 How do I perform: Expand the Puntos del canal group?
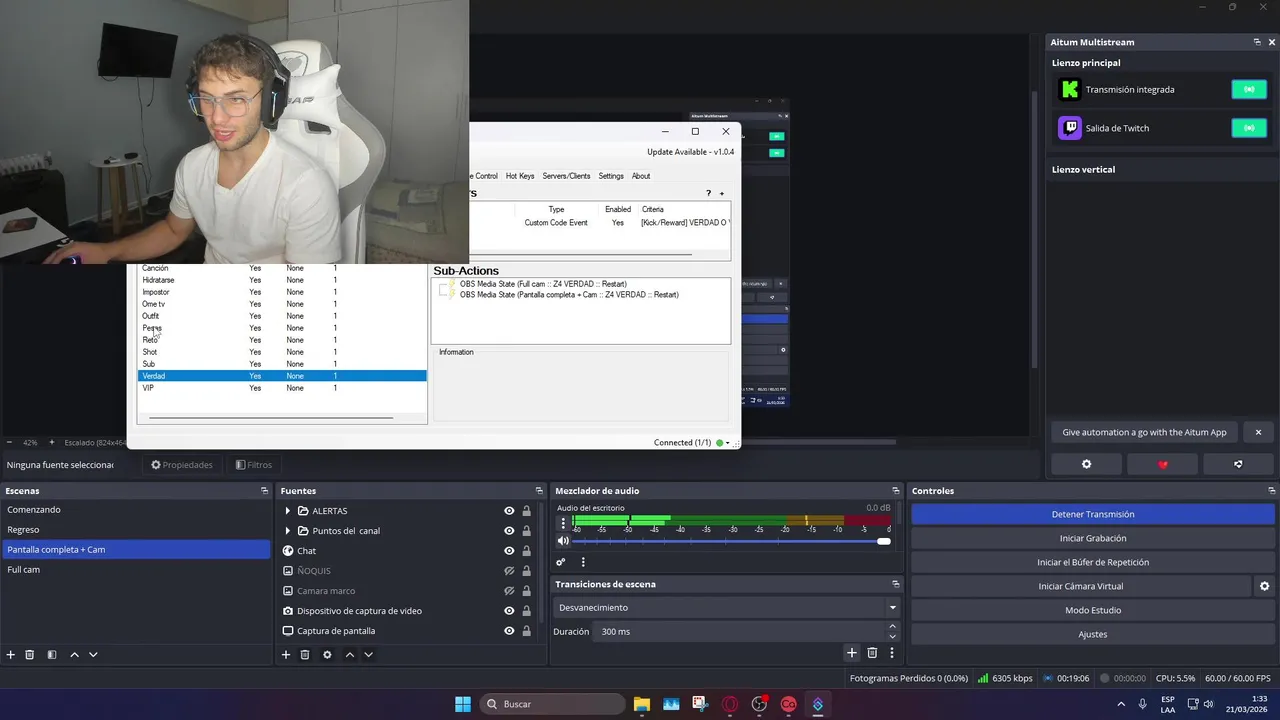pyautogui.click(x=288, y=531)
